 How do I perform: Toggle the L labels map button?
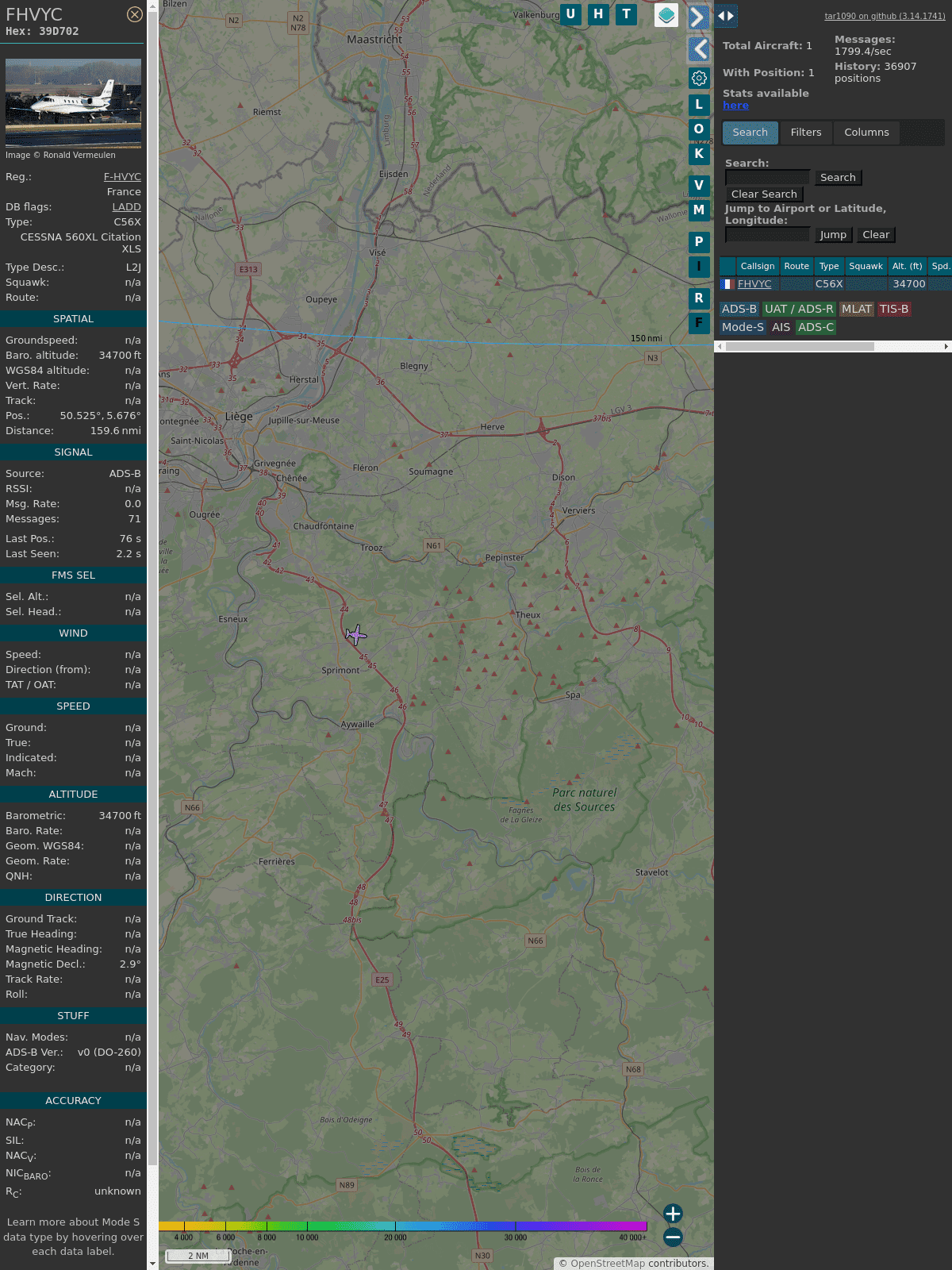point(699,104)
